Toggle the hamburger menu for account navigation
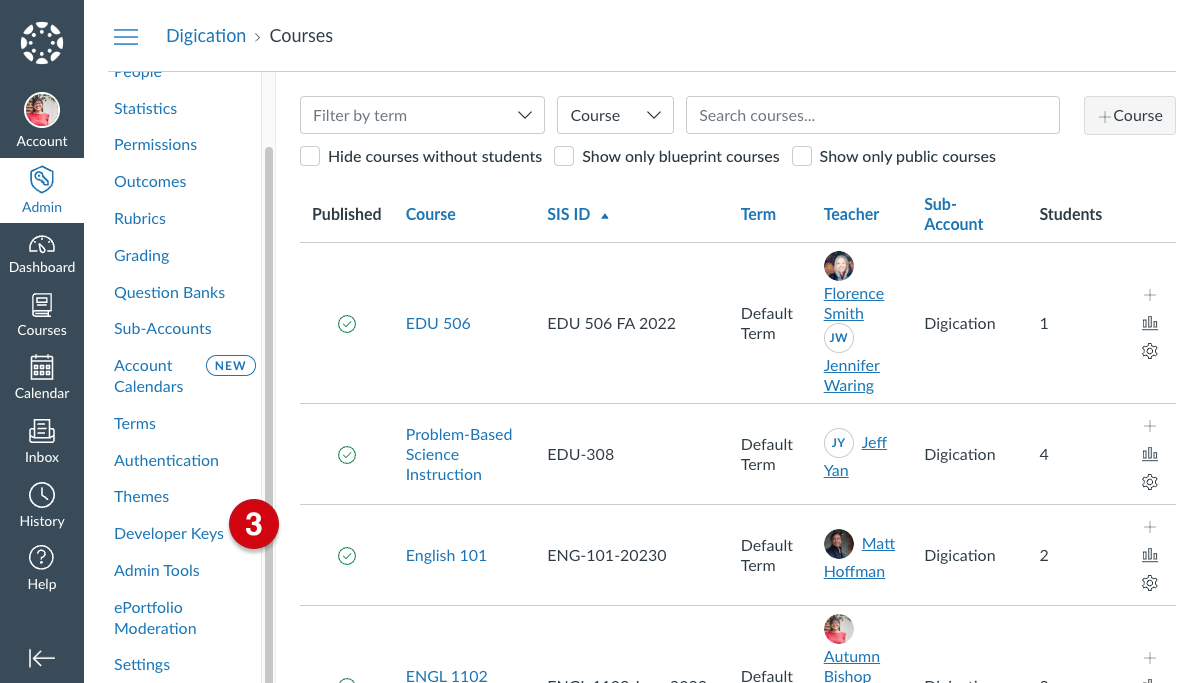Screen dimensions: 1200x683 coord(126,37)
